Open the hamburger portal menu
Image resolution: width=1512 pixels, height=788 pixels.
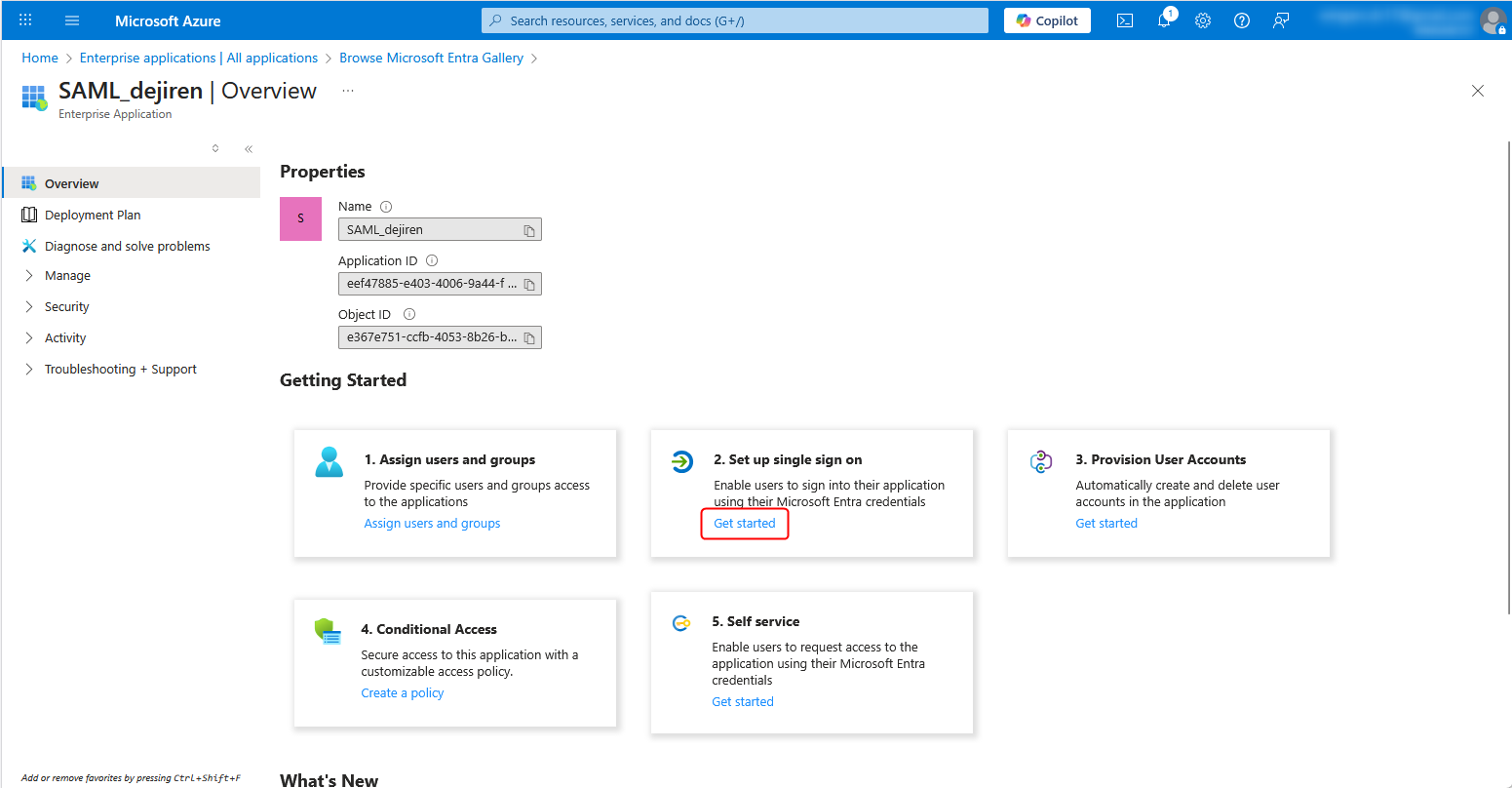(72, 20)
